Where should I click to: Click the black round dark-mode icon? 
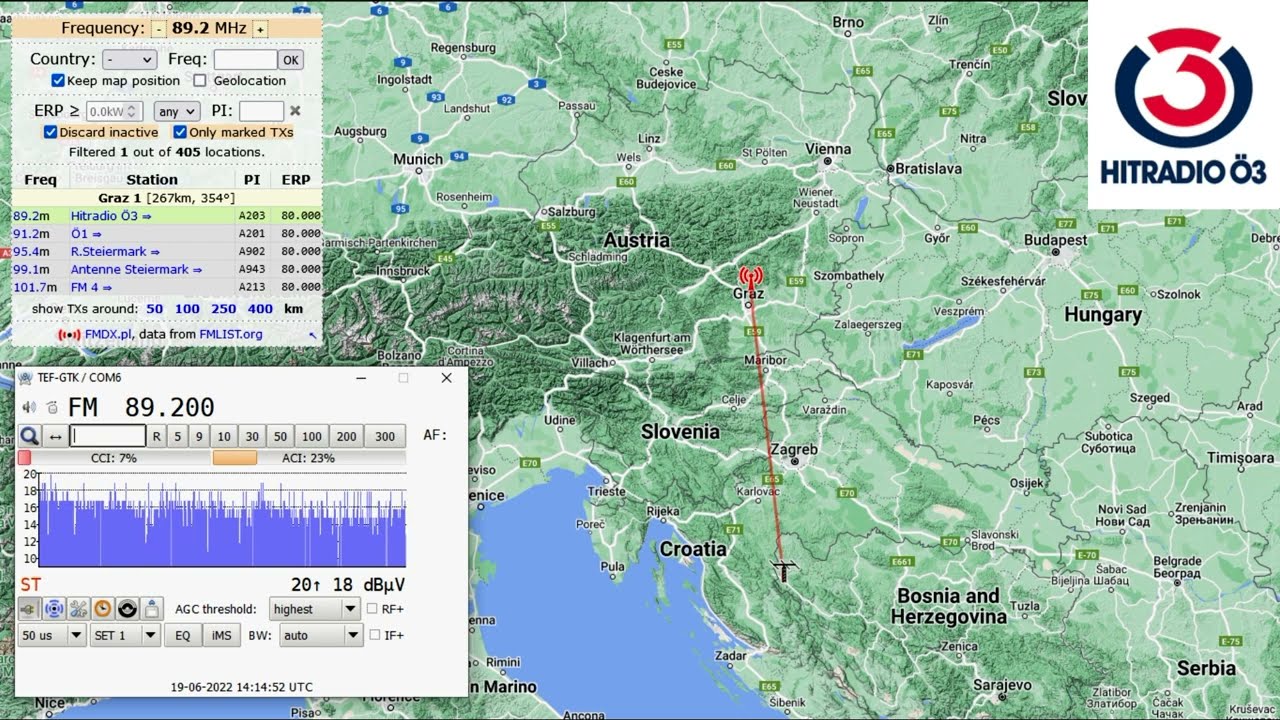point(127,608)
